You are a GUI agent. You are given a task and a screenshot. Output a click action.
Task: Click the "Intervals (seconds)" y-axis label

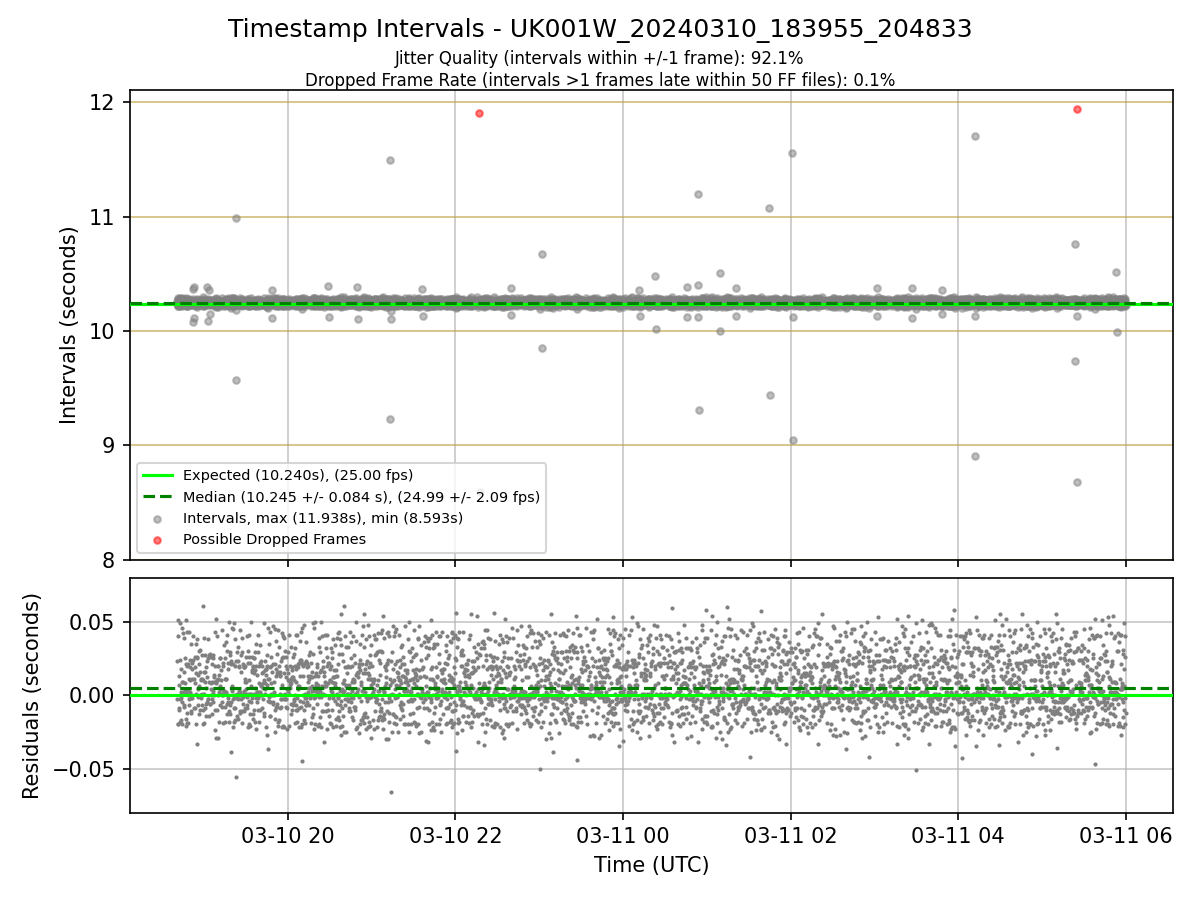point(69,325)
